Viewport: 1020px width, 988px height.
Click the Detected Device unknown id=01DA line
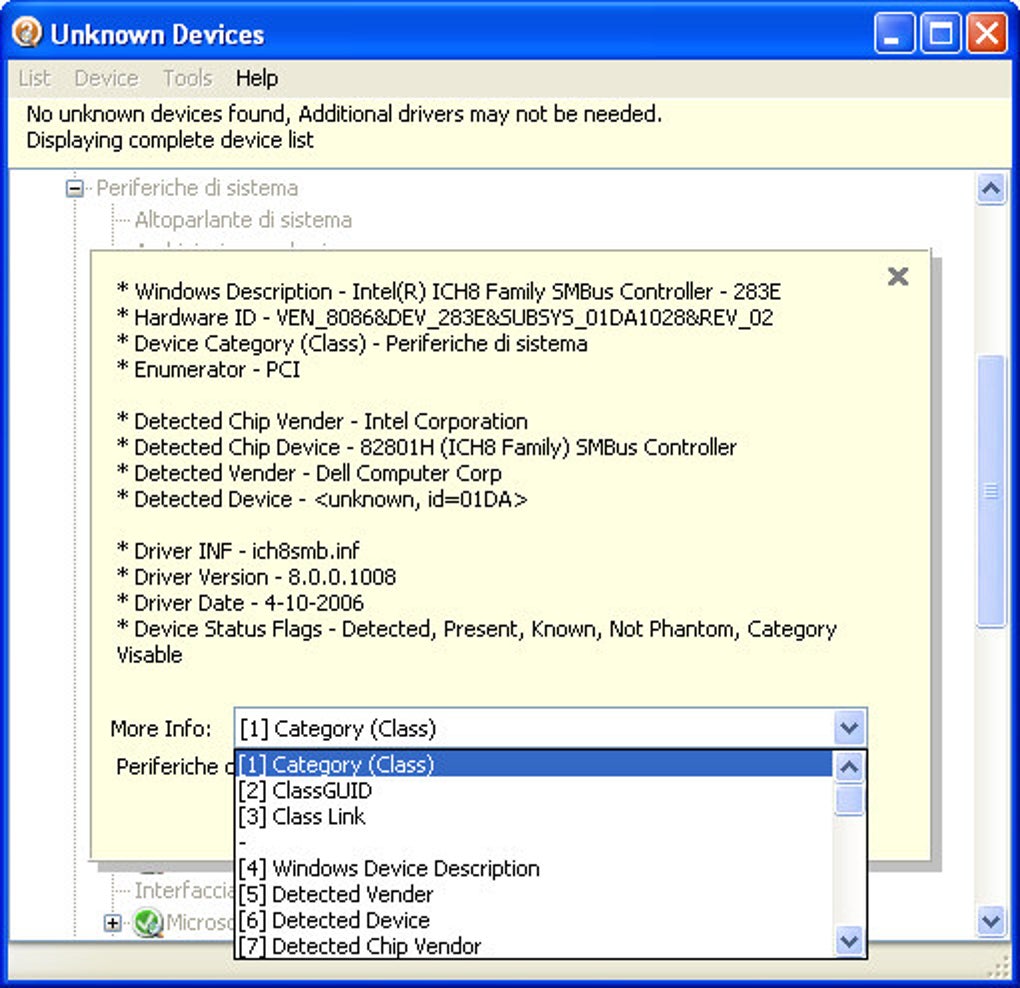point(322,500)
